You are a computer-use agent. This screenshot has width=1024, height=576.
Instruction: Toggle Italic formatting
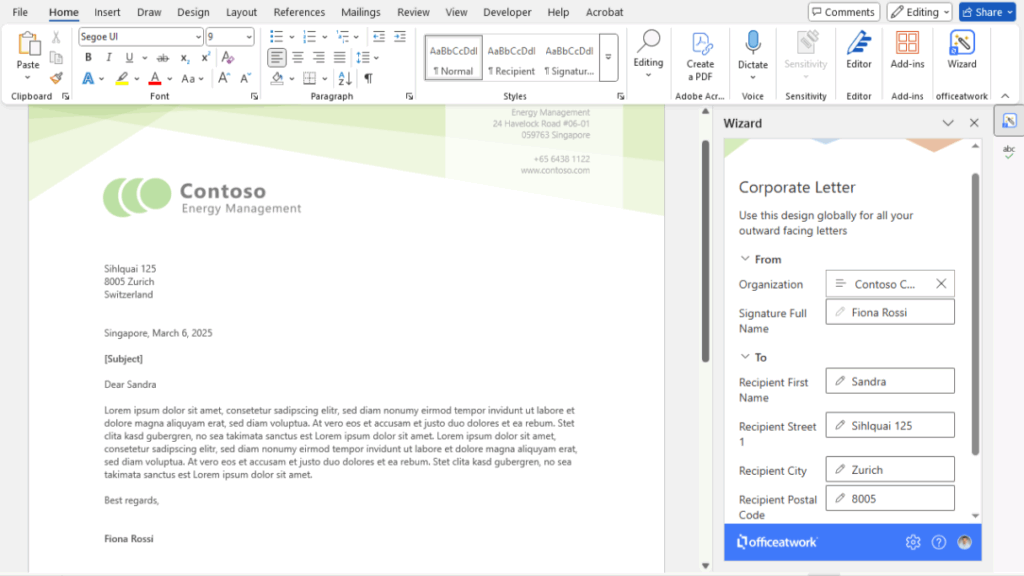[x=107, y=58]
